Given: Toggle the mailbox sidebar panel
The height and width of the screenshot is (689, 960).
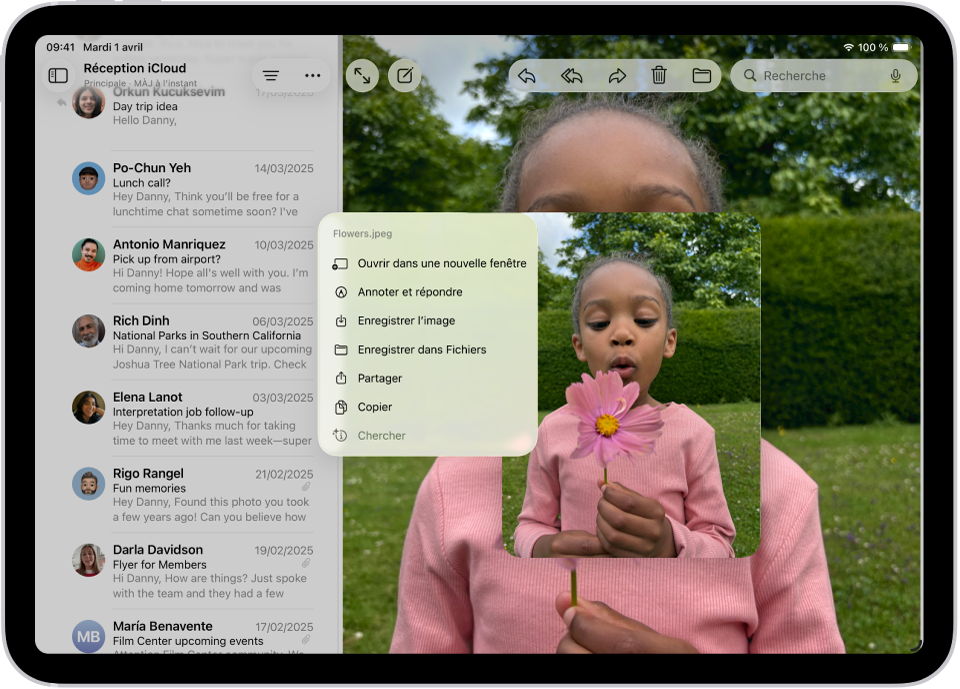Looking at the screenshot, I should coord(58,75).
